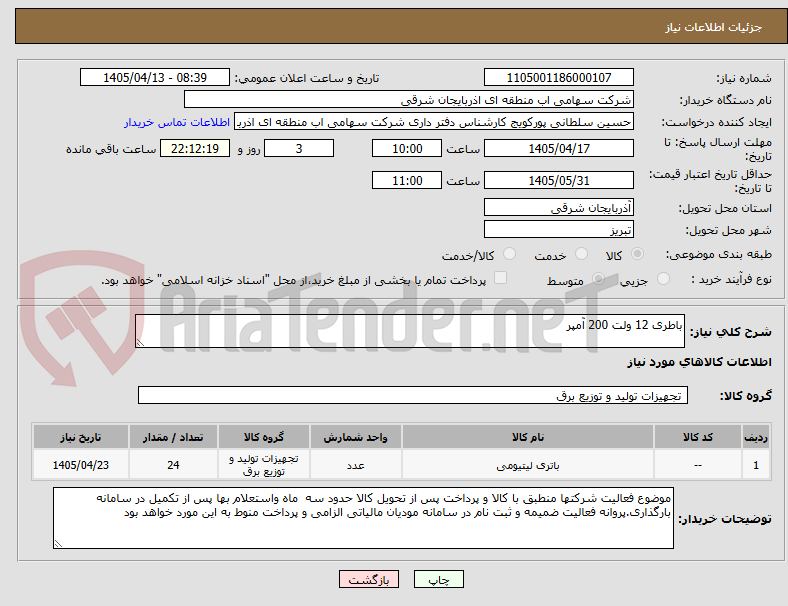Select the کالا/خدمت radio button
Image resolution: width=788 pixels, height=606 pixels.
[x=510, y=254]
